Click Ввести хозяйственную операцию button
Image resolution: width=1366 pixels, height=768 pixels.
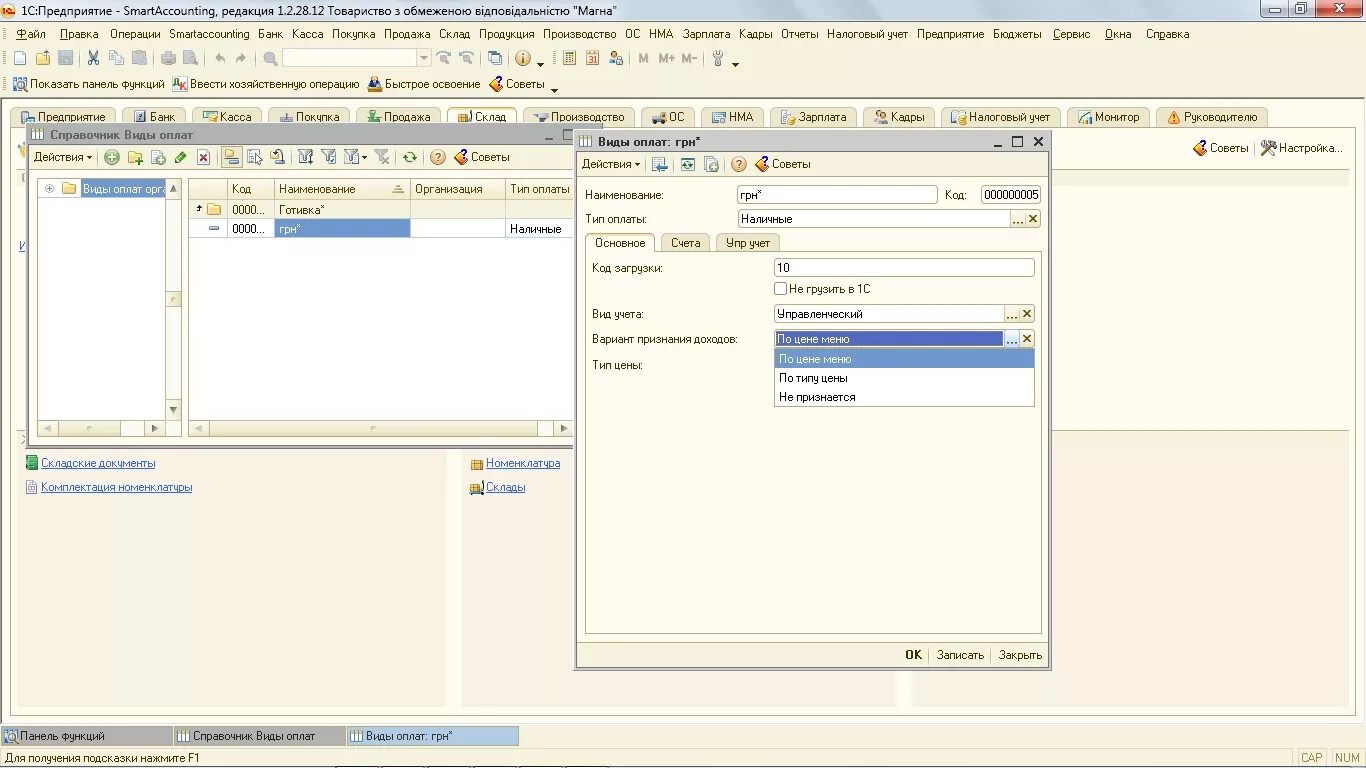266,84
